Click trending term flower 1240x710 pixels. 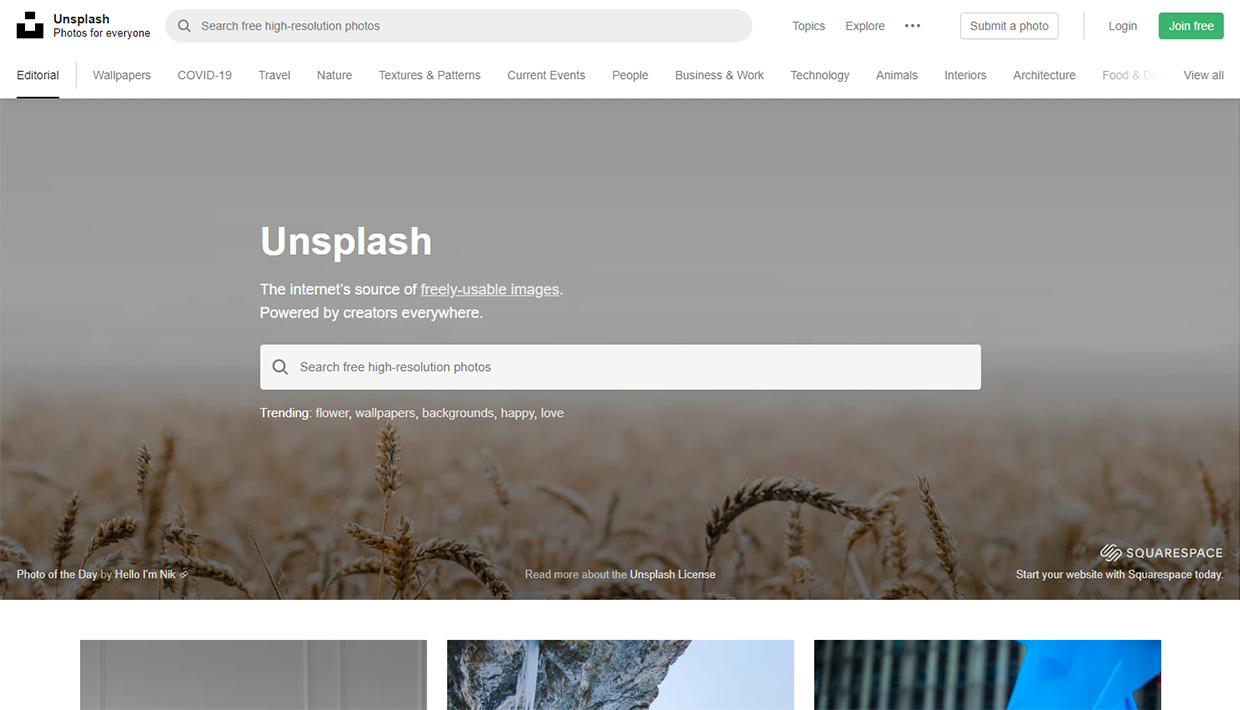click(x=332, y=413)
